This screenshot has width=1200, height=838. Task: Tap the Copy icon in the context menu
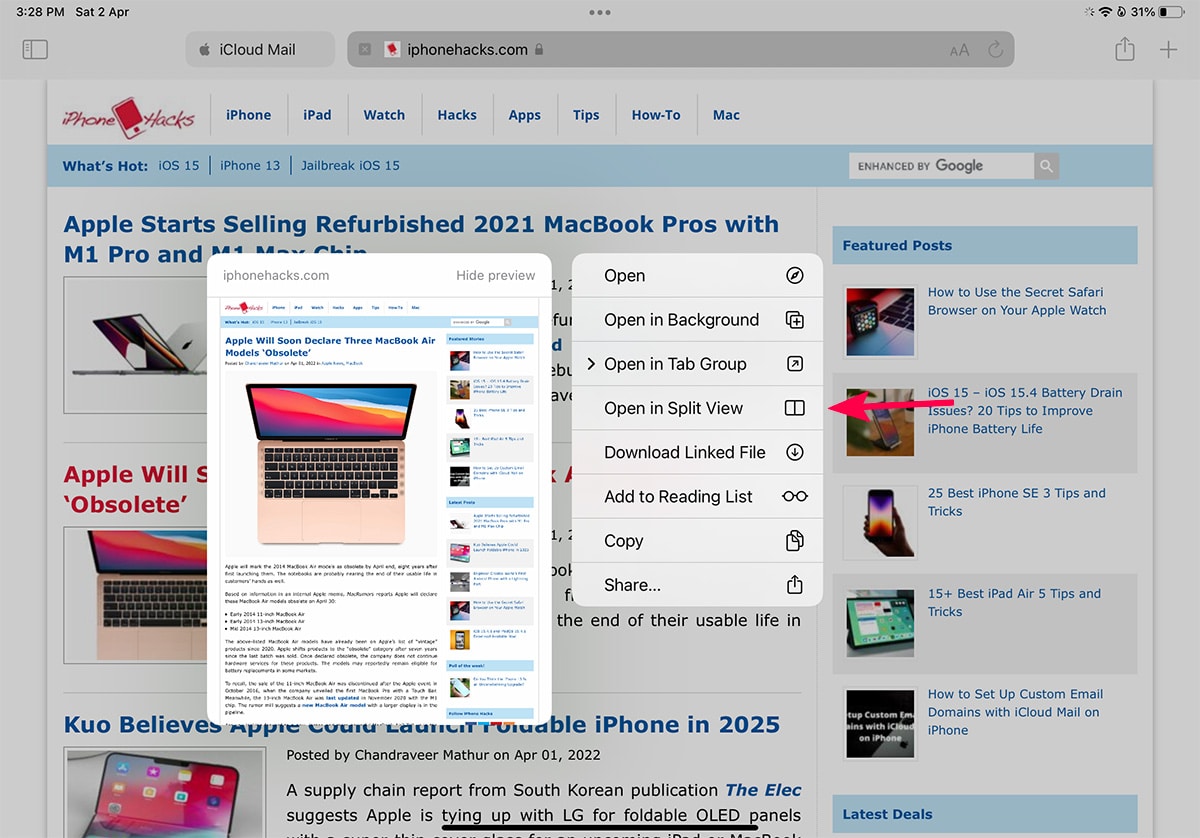tap(794, 540)
